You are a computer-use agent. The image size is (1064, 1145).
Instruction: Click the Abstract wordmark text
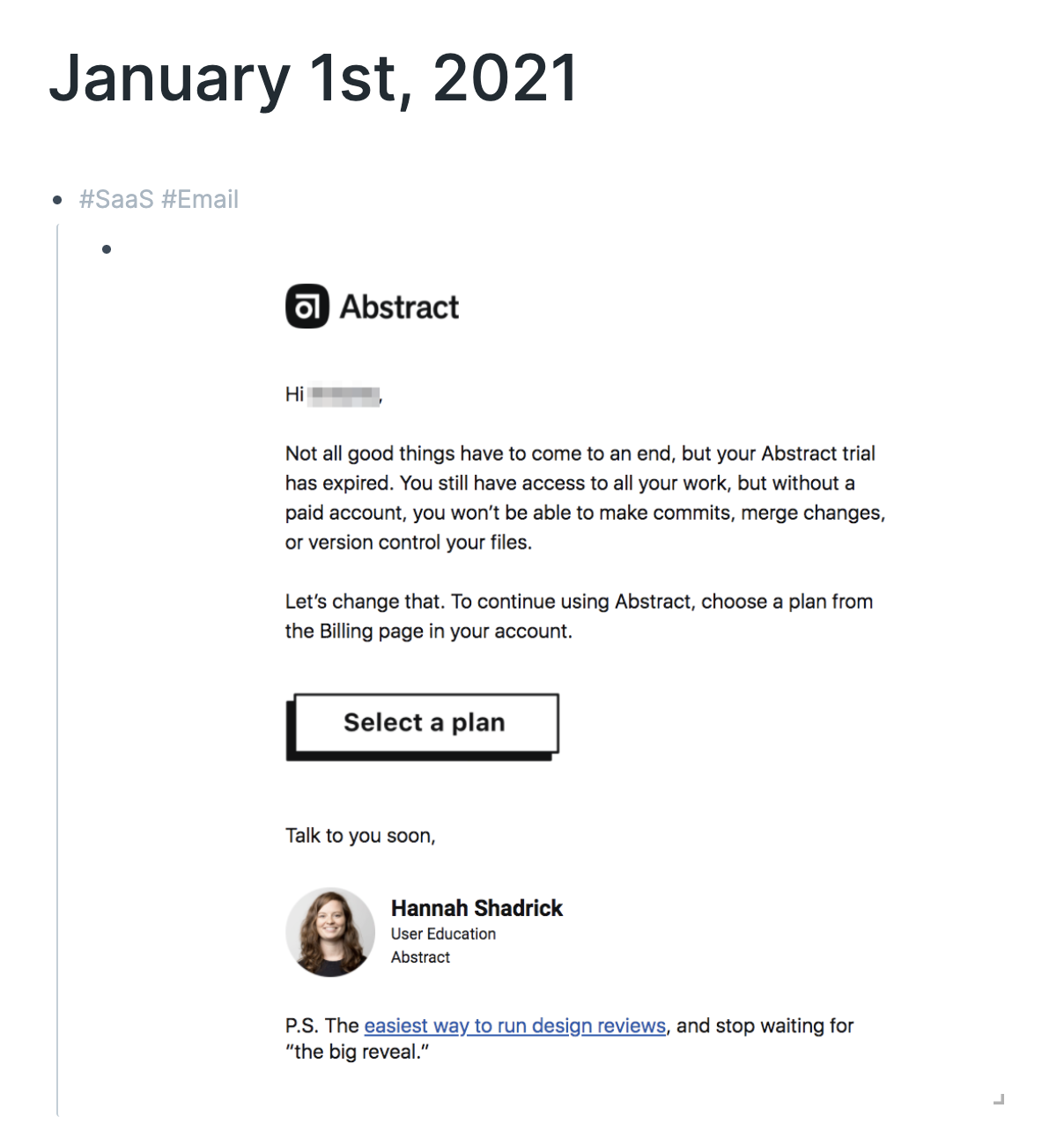tap(399, 307)
